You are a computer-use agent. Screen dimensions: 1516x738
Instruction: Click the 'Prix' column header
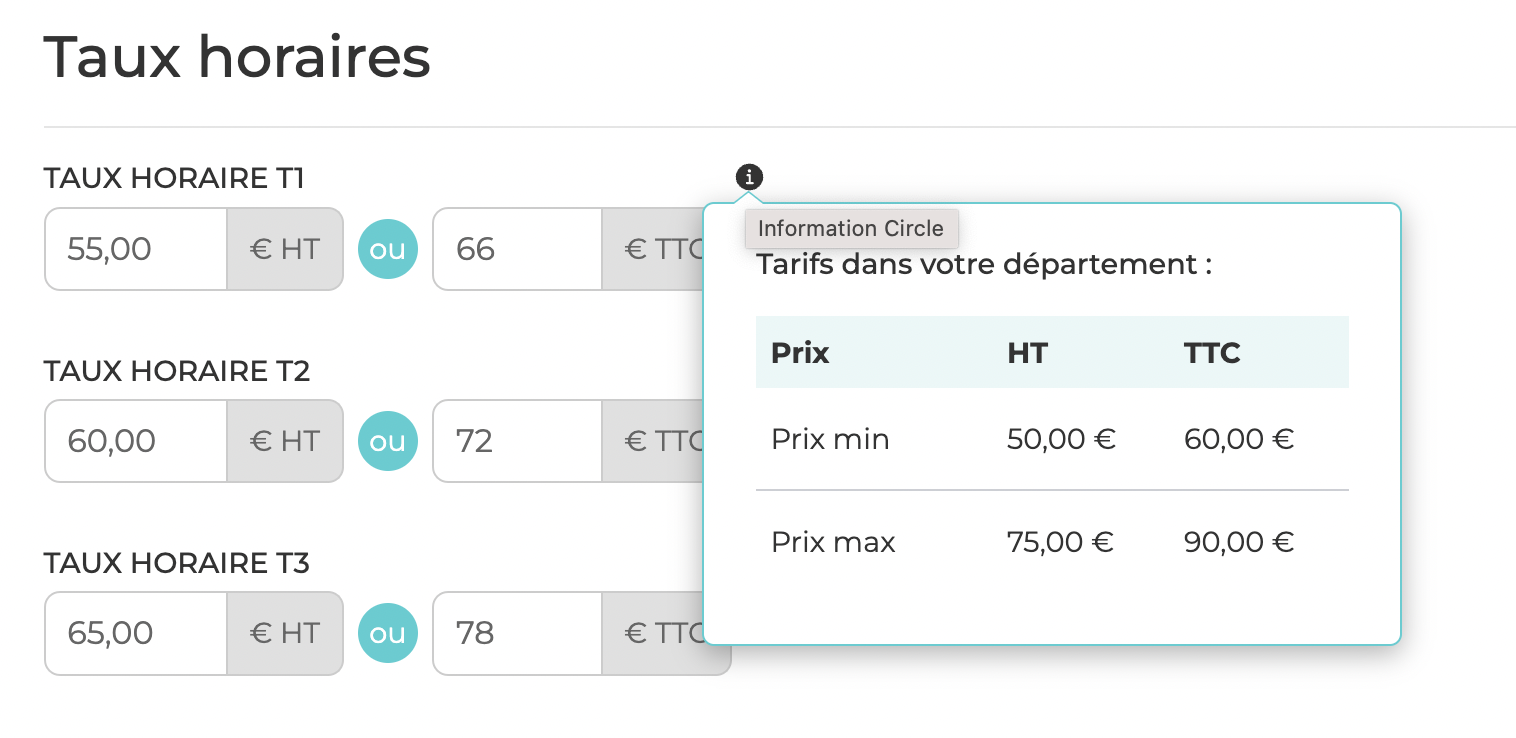(800, 352)
